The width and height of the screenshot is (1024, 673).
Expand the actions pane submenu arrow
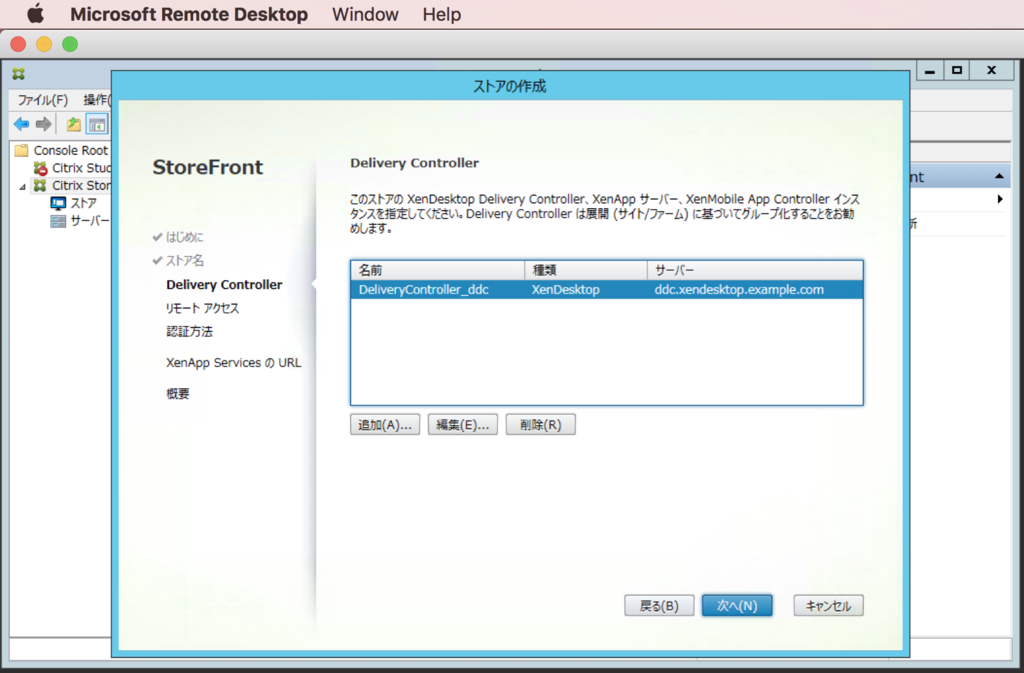1000,199
